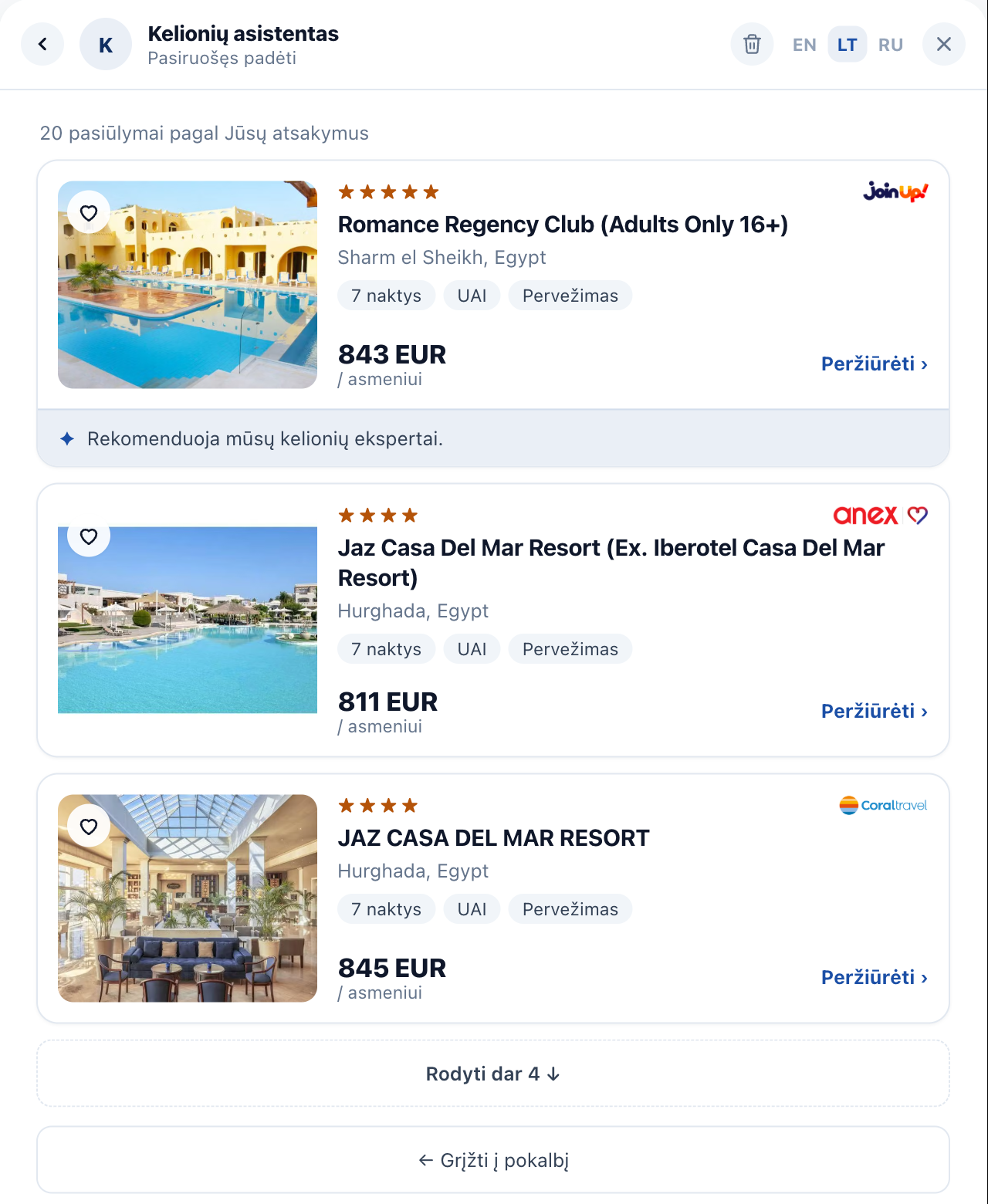Image resolution: width=988 pixels, height=1204 pixels.
Task: Expand the list with Rodyti dar 4
Action: (493, 1074)
